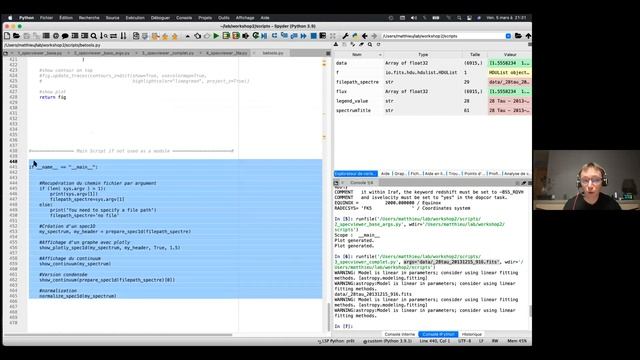This screenshot has width=640, height=360.
Task: Switch to betools.py editor tab
Action: click(273, 53)
